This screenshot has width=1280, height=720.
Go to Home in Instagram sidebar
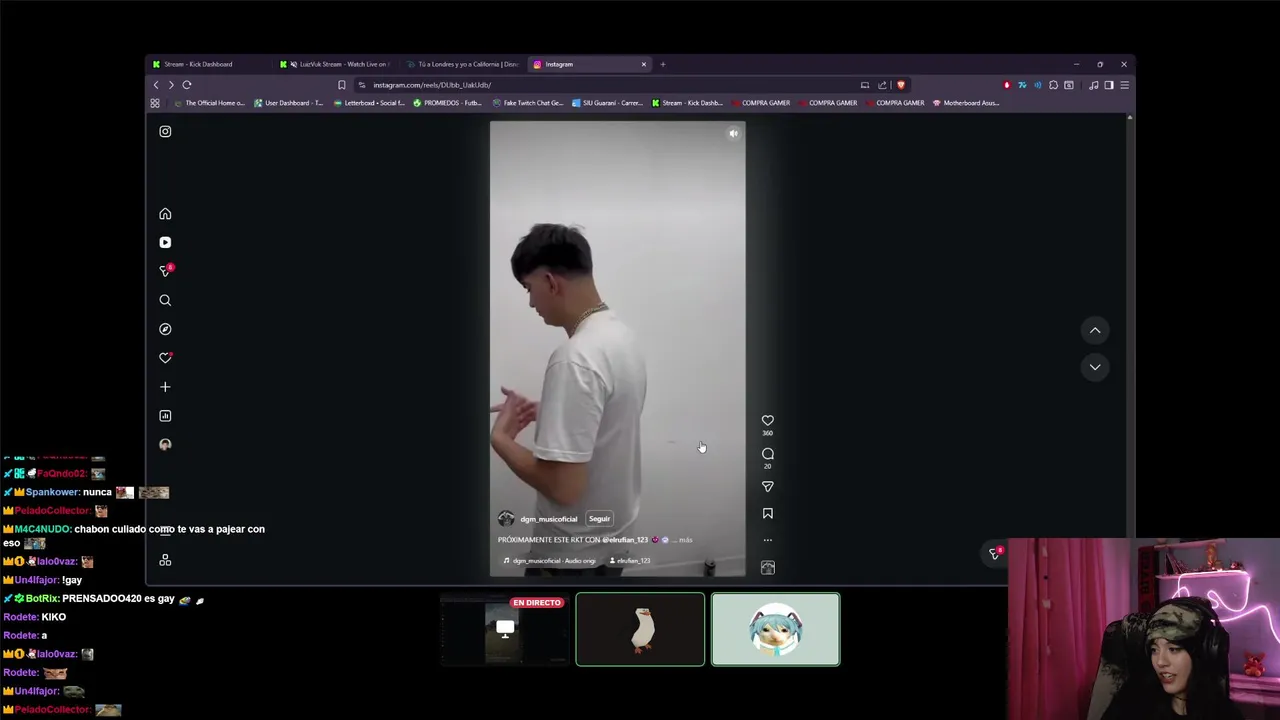[x=165, y=213]
